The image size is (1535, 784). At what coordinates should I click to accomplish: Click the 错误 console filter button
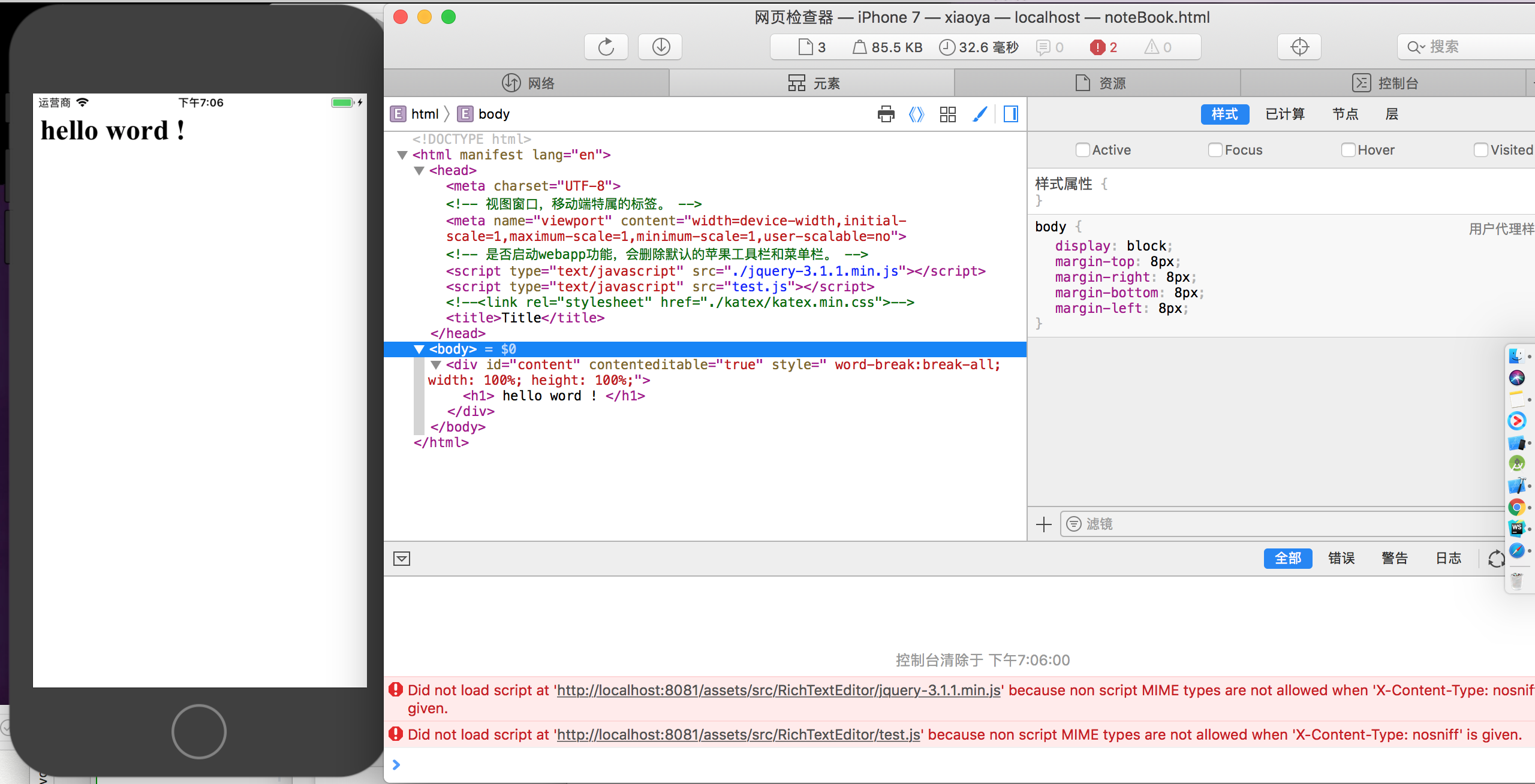(x=1341, y=558)
